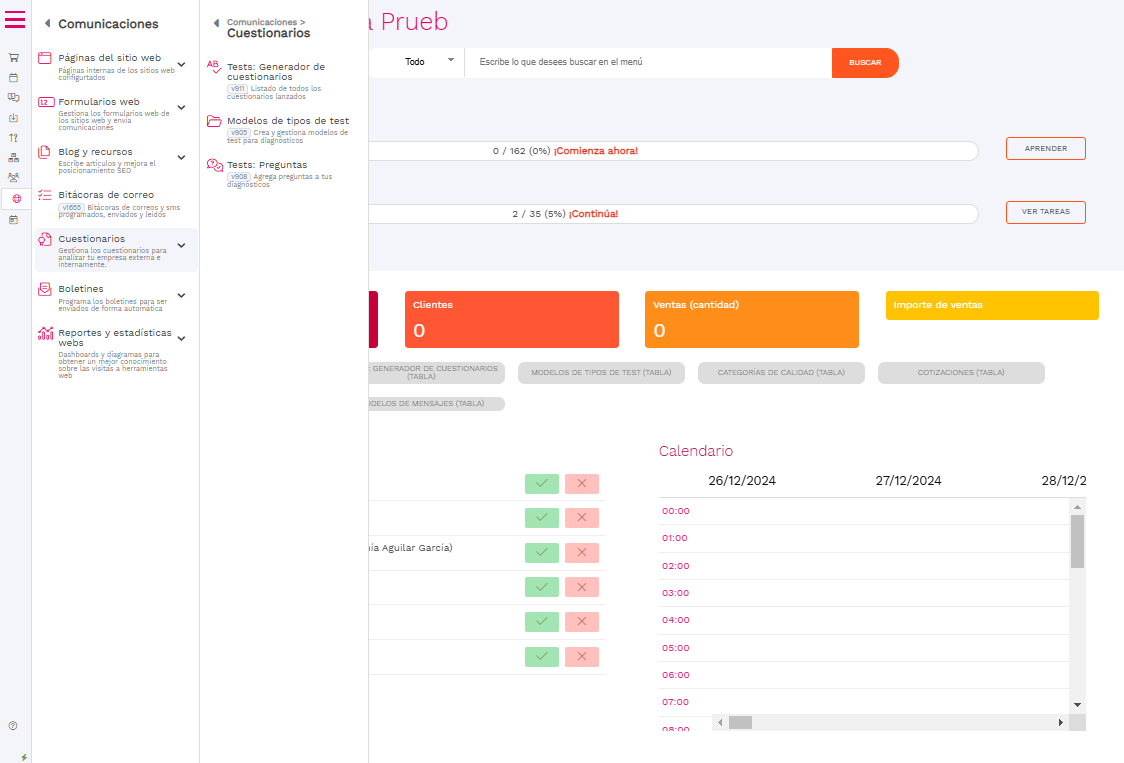Click the Tests: Preguntas chat icon
1124x763 pixels.
[x=214, y=166]
